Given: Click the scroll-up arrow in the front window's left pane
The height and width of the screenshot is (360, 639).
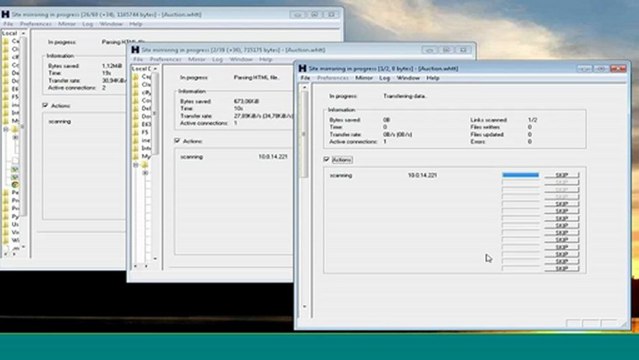Looking at the screenshot, I should point(304,87).
